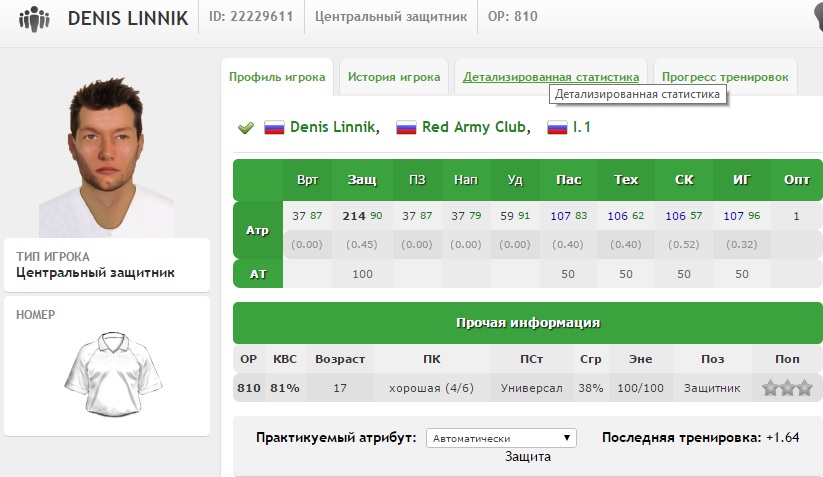Click the Прочая информация header bar
Image resolution: width=823 pixels, height=477 pixels.
click(527, 323)
